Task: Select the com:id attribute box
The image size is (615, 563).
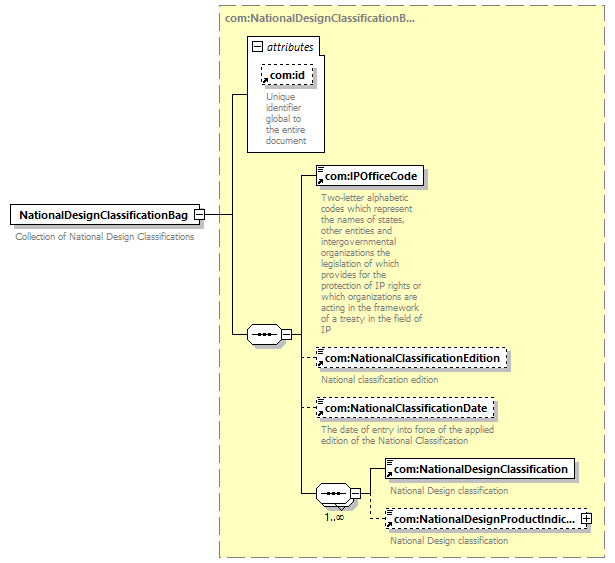Action: (285, 75)
